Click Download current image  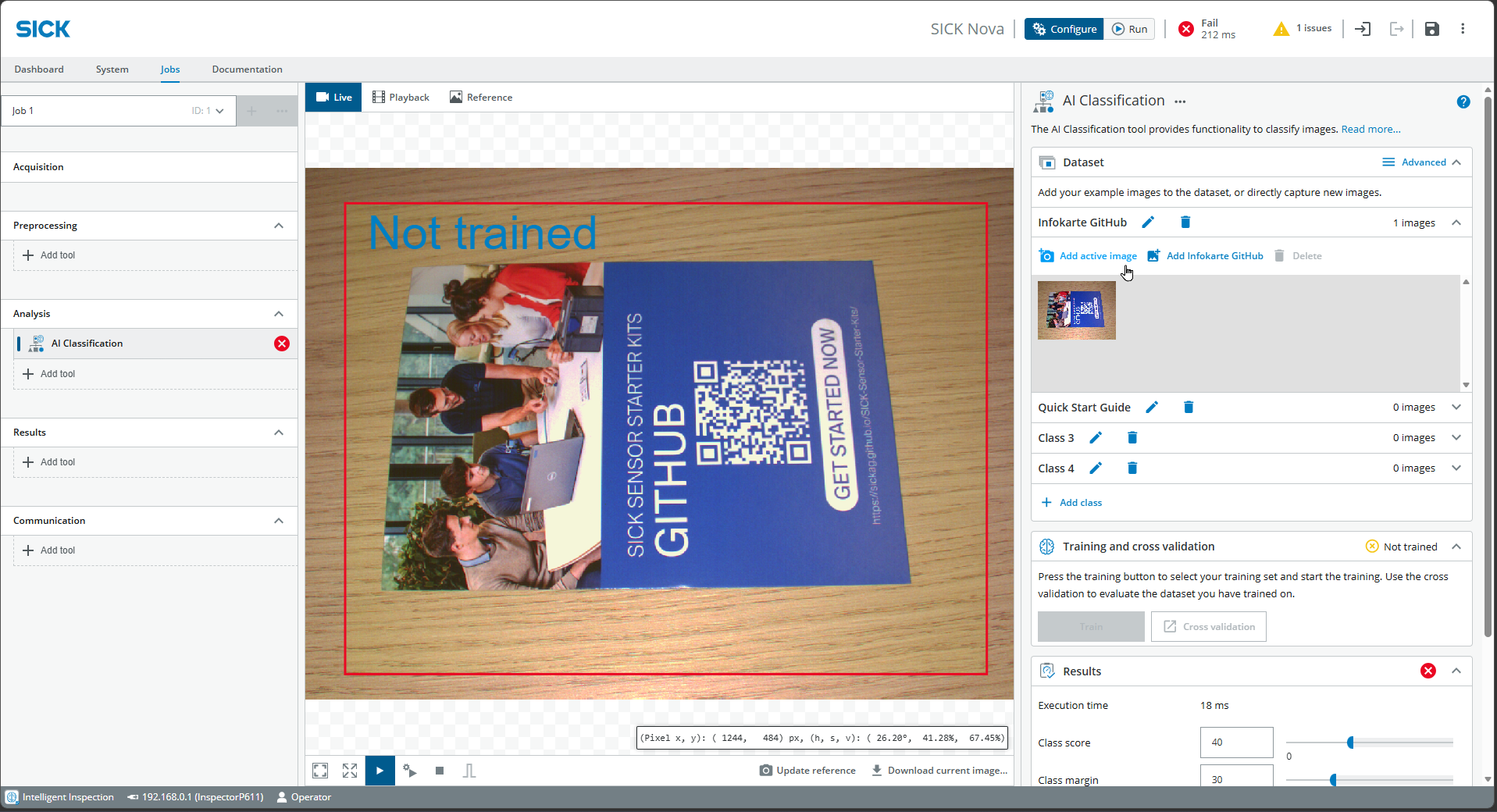coord(939,771)
